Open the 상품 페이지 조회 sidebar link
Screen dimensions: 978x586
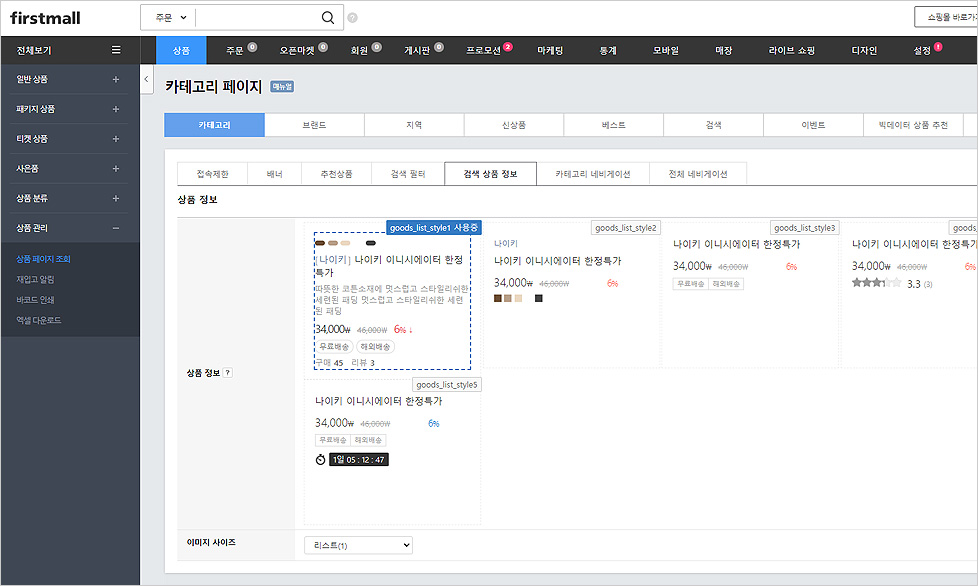click(x=43, y=259)
